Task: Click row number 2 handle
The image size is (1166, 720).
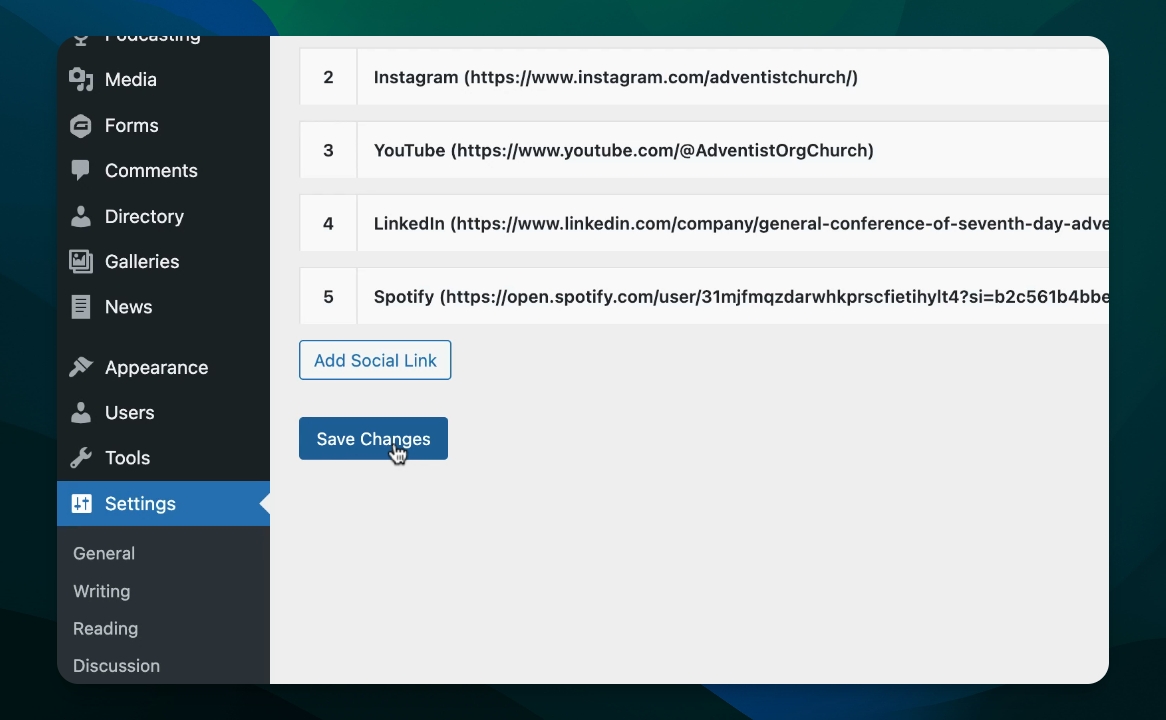Action: [328, 77]
